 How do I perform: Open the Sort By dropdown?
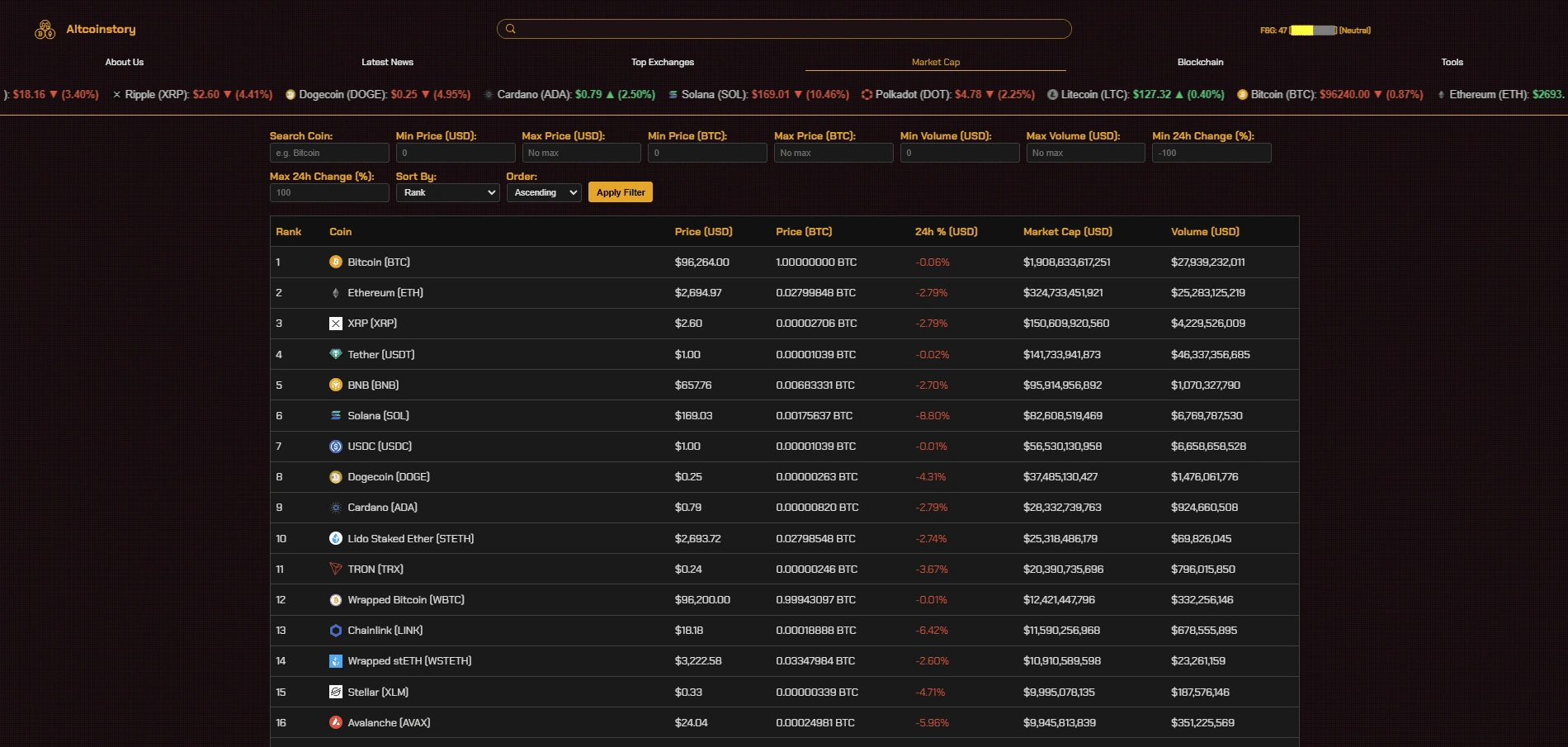[x=447, y=192]
